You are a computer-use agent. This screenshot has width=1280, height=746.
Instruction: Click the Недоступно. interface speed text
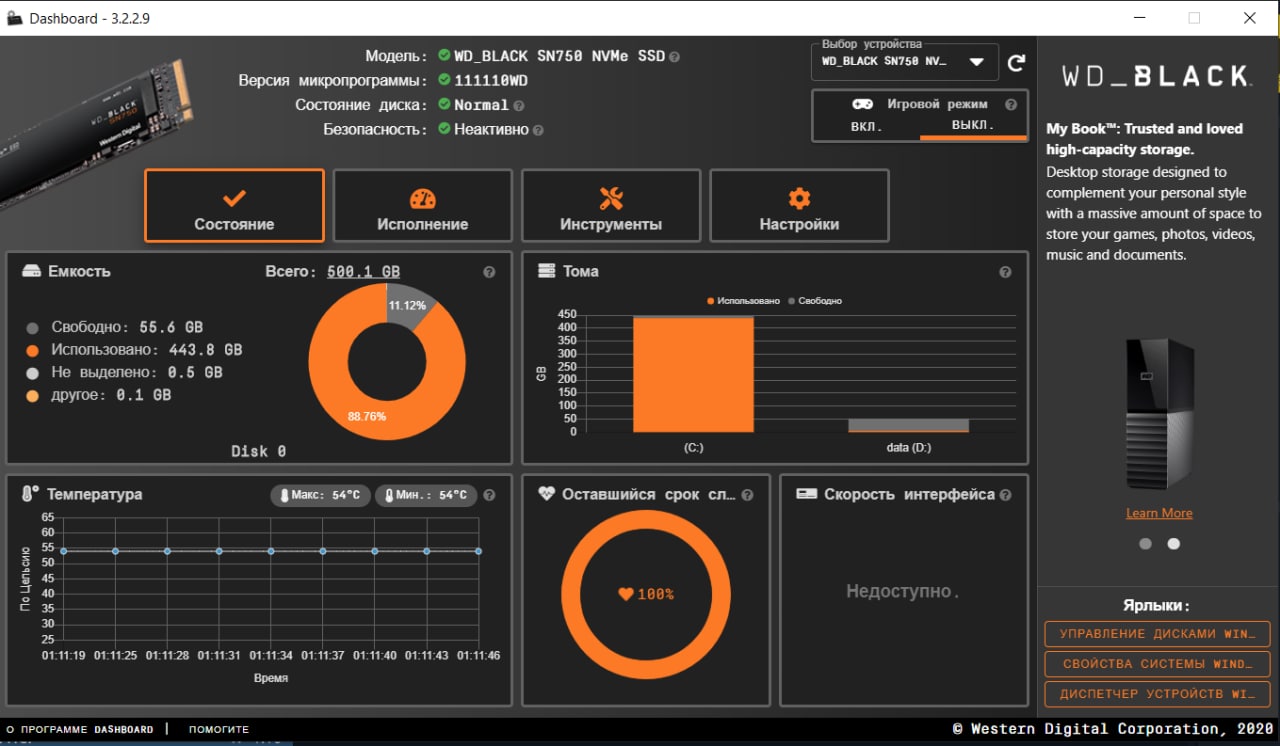coord(903,592)
